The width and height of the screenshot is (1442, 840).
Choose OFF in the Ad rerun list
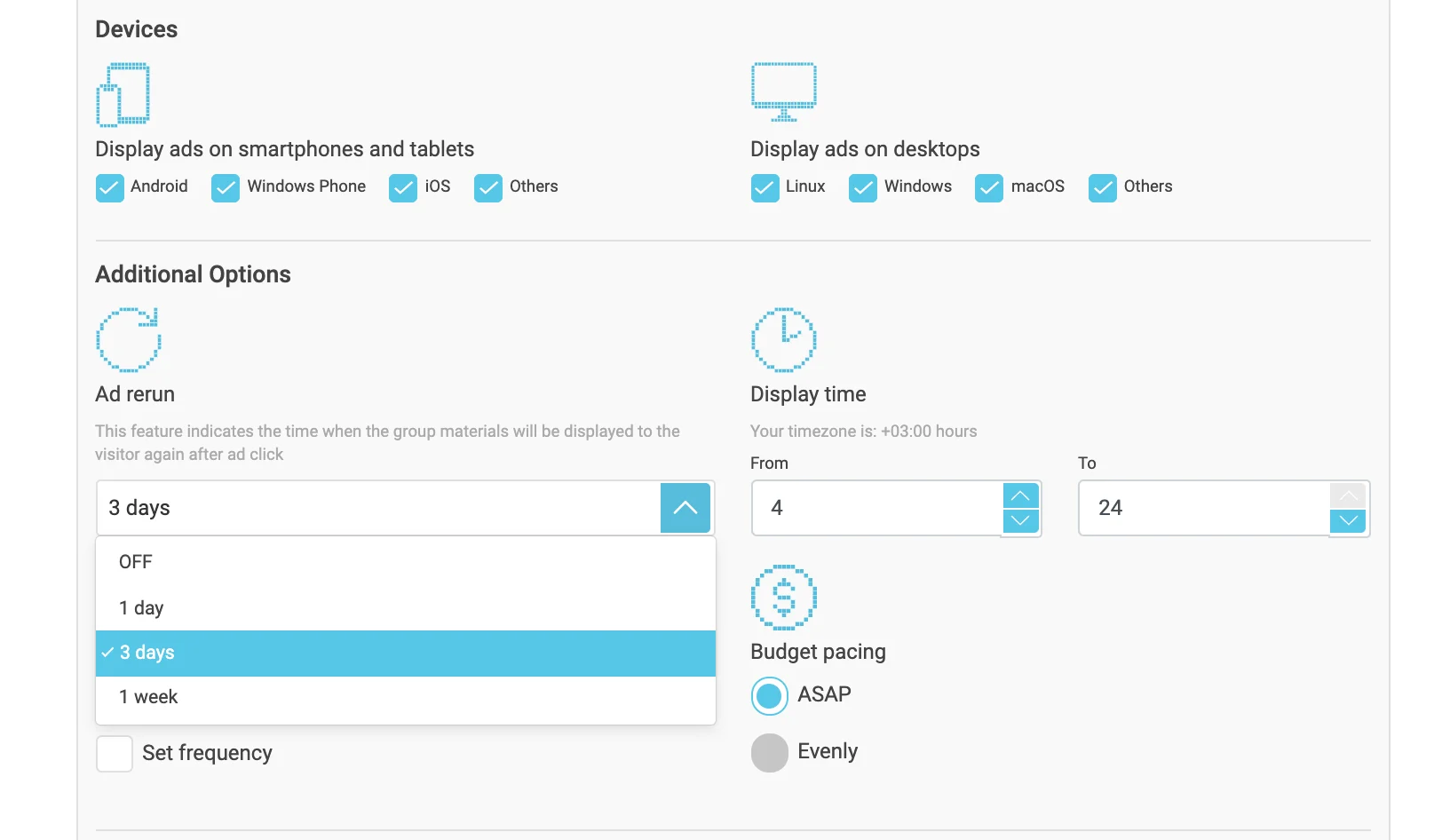click(136, 562)
